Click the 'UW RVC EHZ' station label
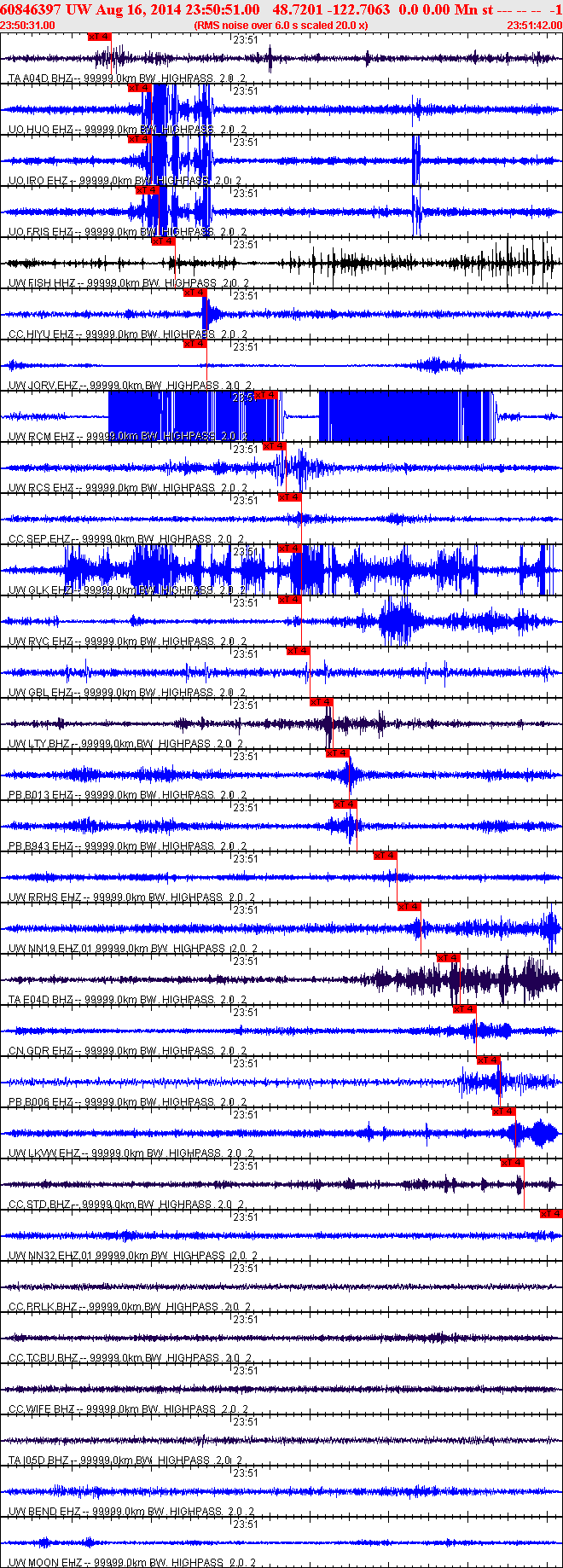563x1568 pixels. point(40,642)
